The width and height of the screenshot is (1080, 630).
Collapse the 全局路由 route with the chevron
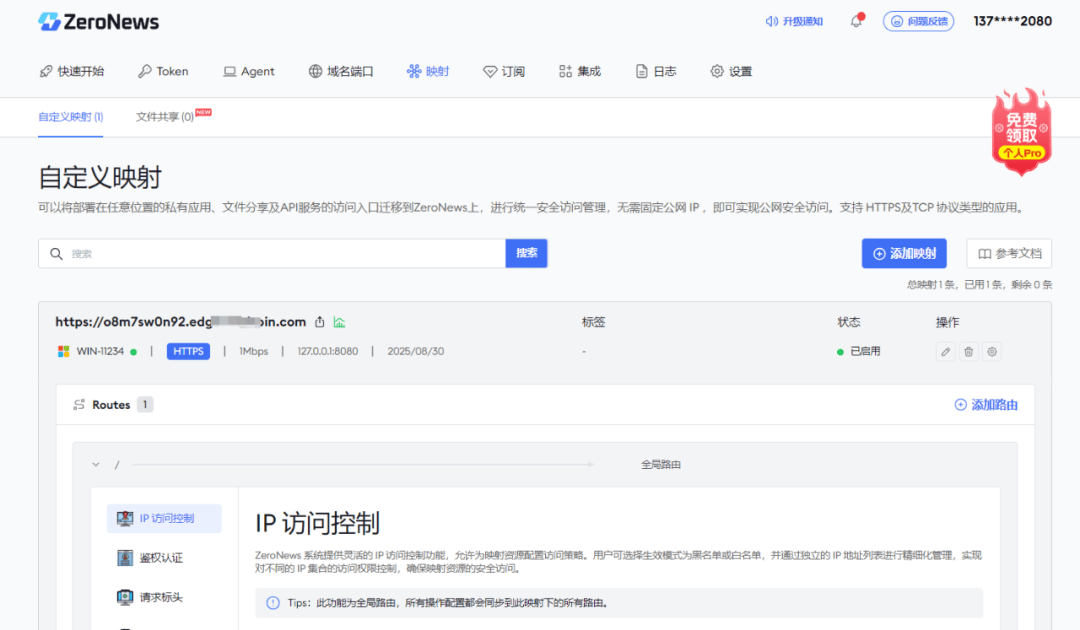[95, 464]
